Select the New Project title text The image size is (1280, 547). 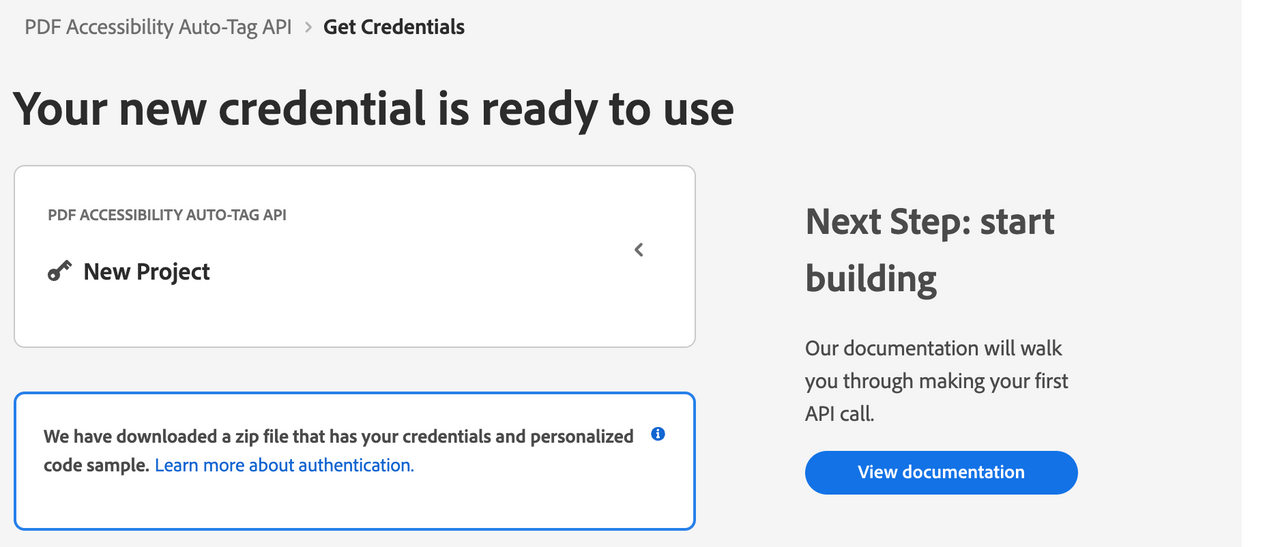point(147,272)
